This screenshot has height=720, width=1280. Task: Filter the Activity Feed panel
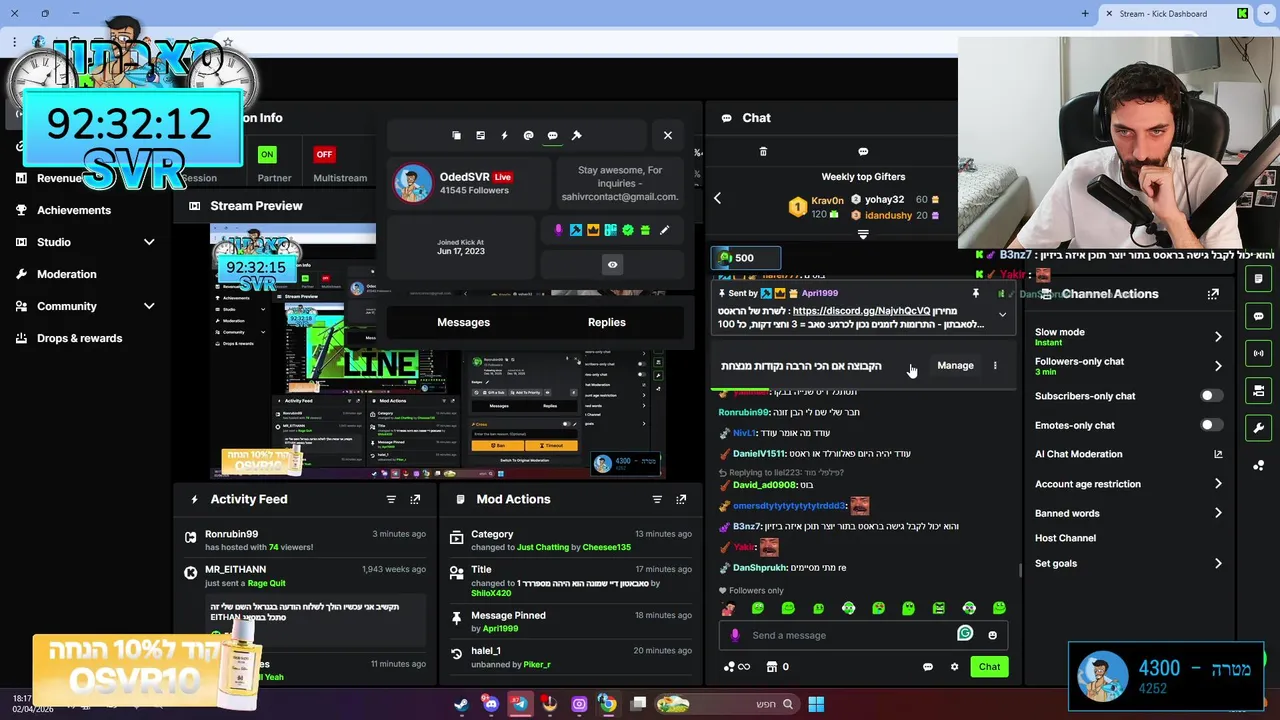click(x=391, y=499)
